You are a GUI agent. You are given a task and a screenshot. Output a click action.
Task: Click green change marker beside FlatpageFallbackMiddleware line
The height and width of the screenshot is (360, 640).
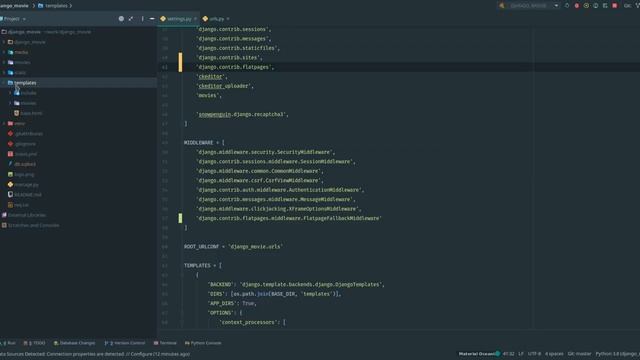pyautogui.click(x=180, y=218)
